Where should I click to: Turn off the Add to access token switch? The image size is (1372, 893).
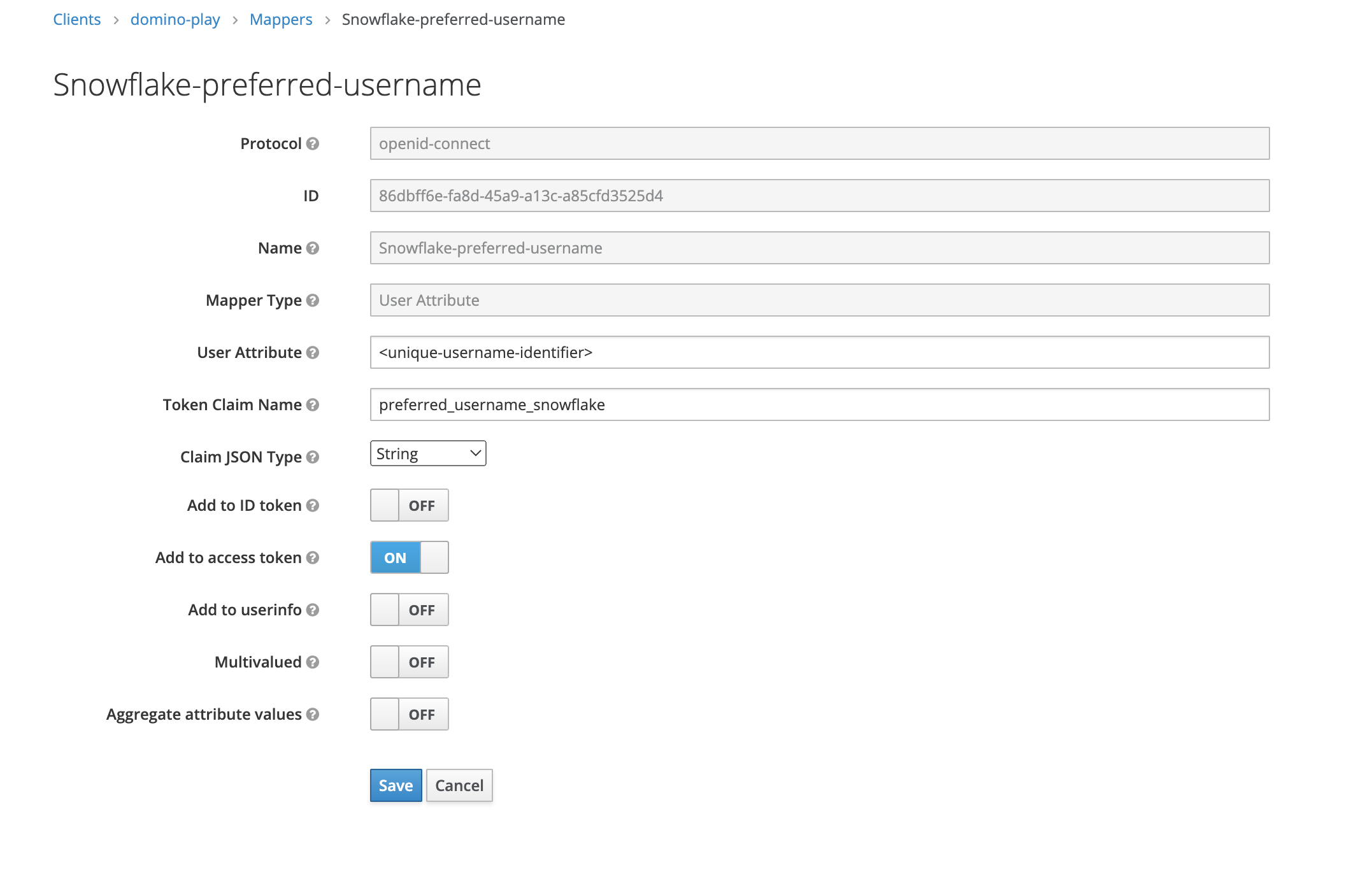click(x=410, y=557)
